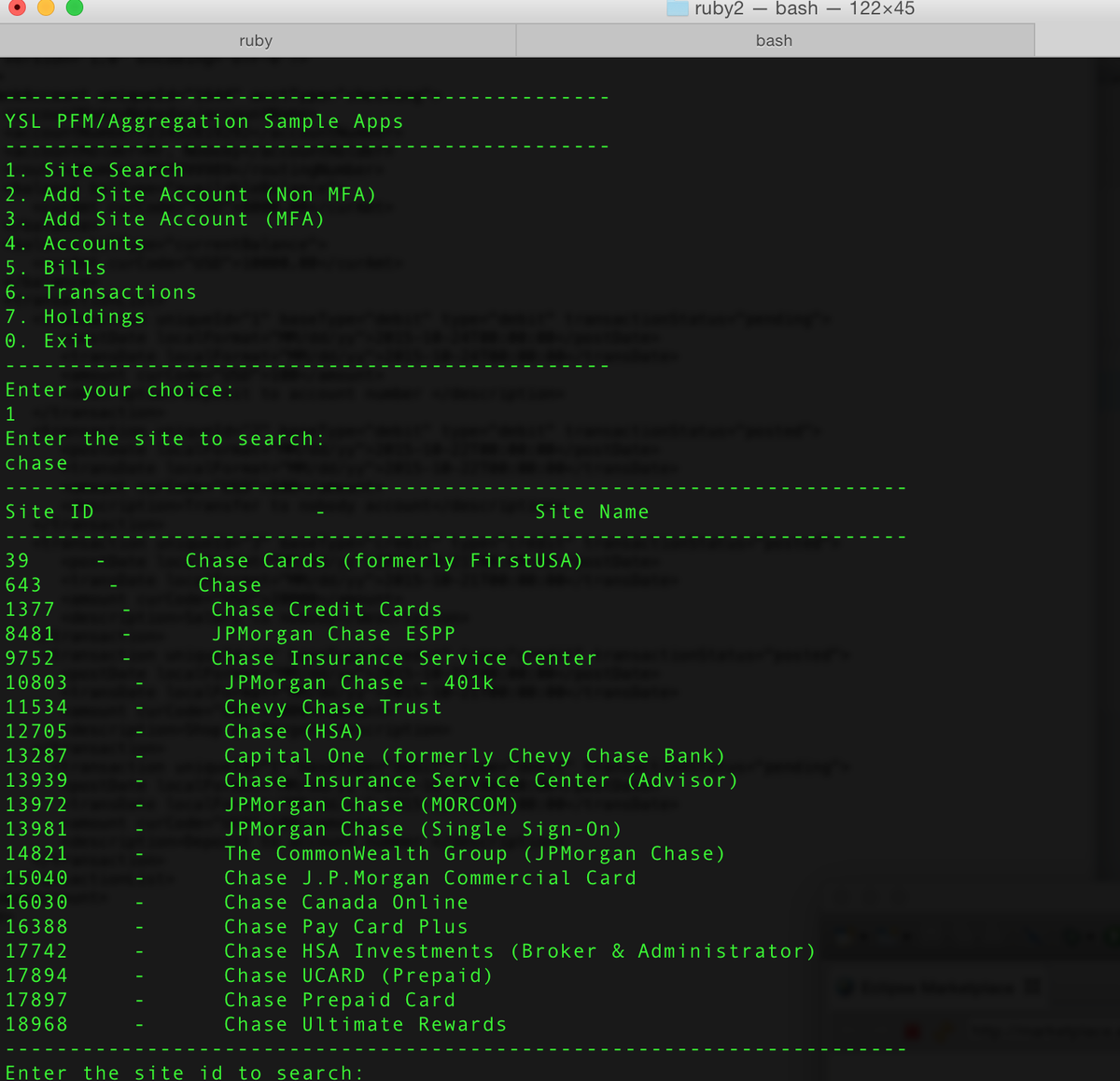This screenshot has height=1081, width=1120.
Task: Switch to the ruby tab
Action: coord(256,40)
